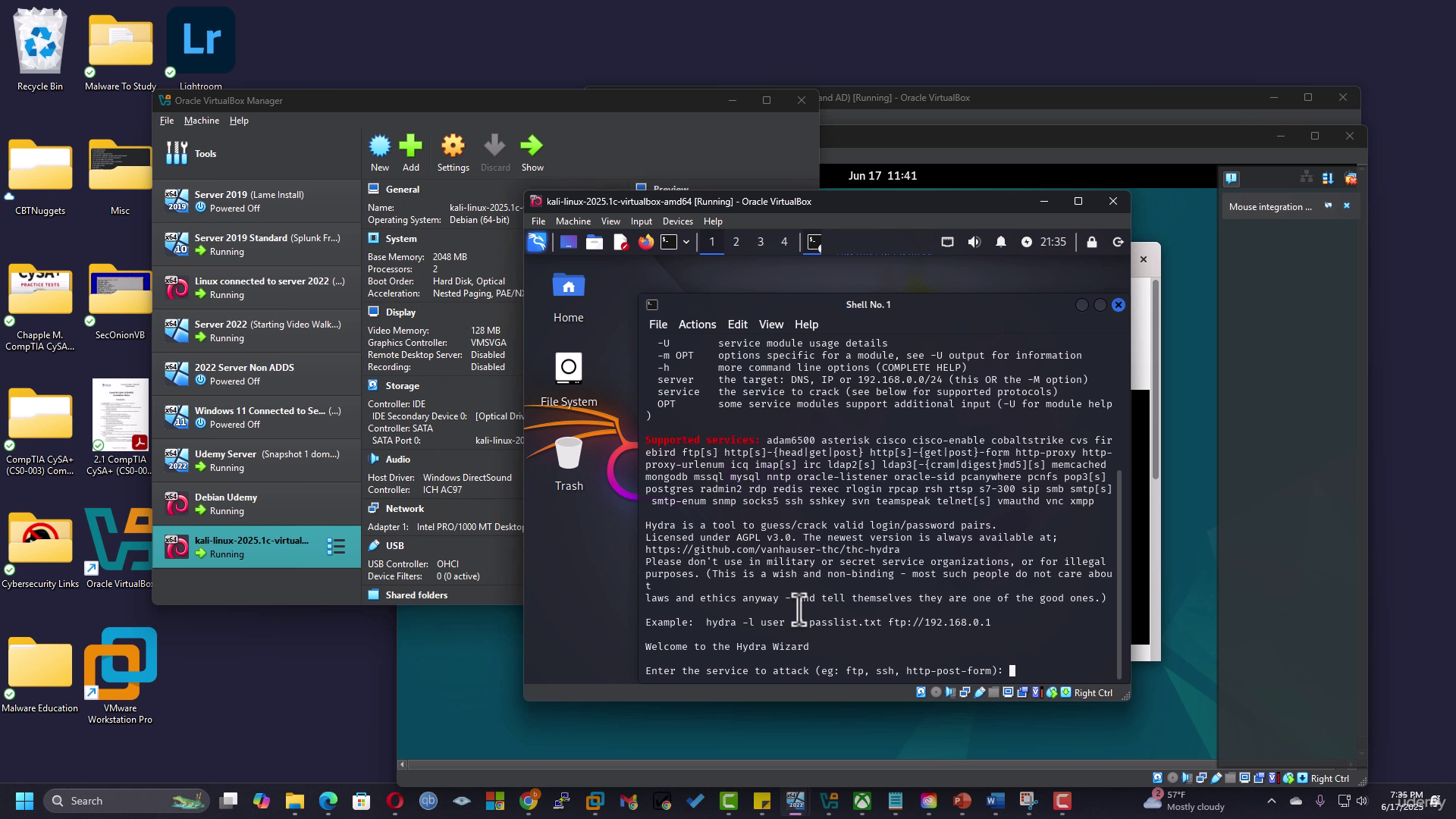
Task: Show hidden icons chevron in Windows tray
Action: (x=1272, y=801)
